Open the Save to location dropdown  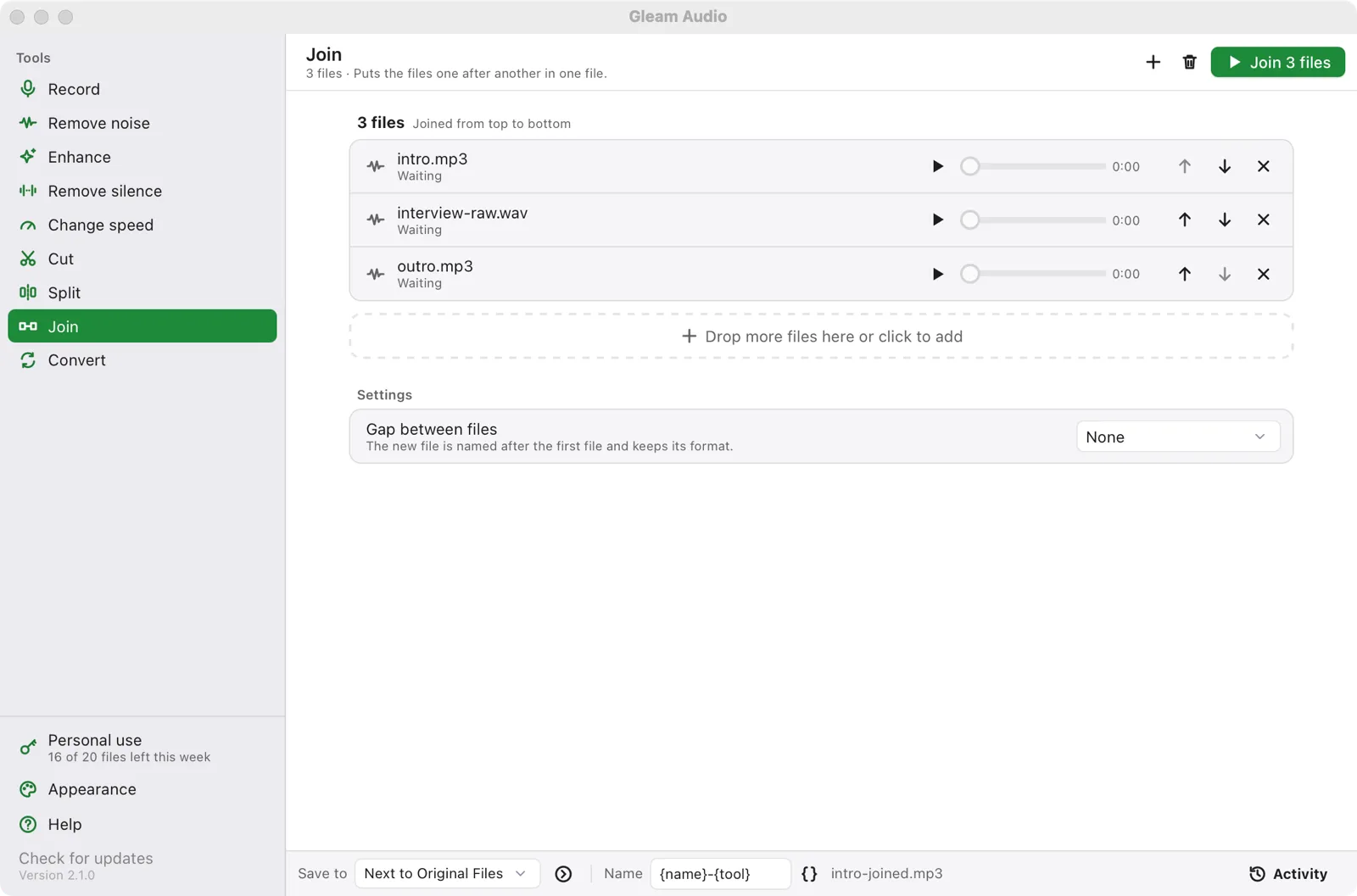point(447,873)
